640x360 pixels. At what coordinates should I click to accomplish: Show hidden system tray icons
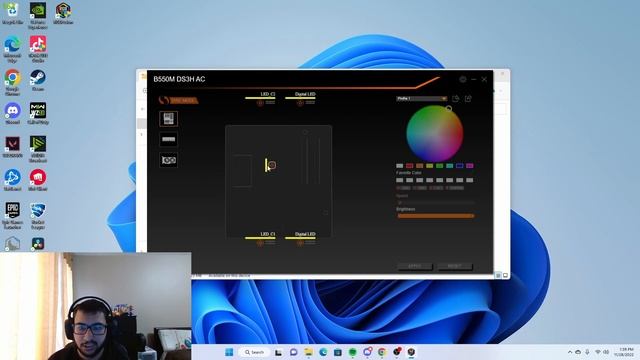[x=570, y=352]
